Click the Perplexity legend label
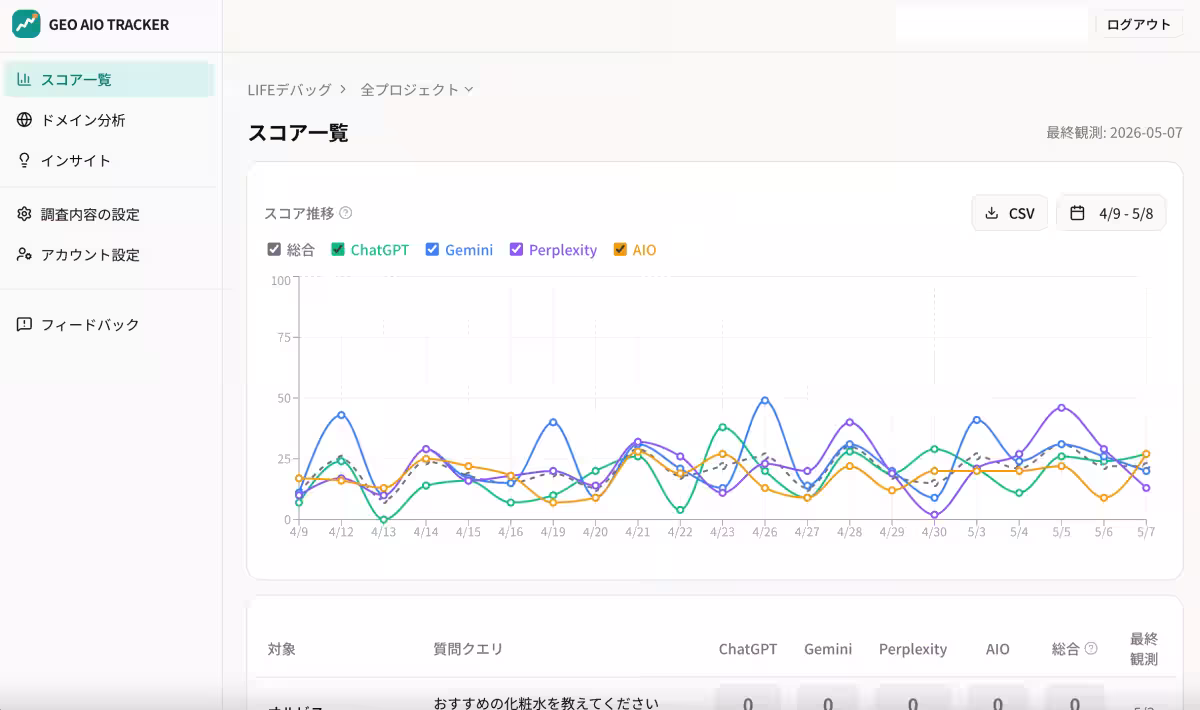 [x=563, y=250]
